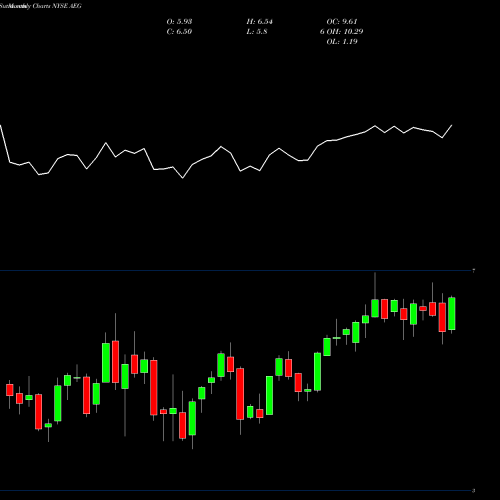Select the 'O: 5.93' open value

(179, 22)
